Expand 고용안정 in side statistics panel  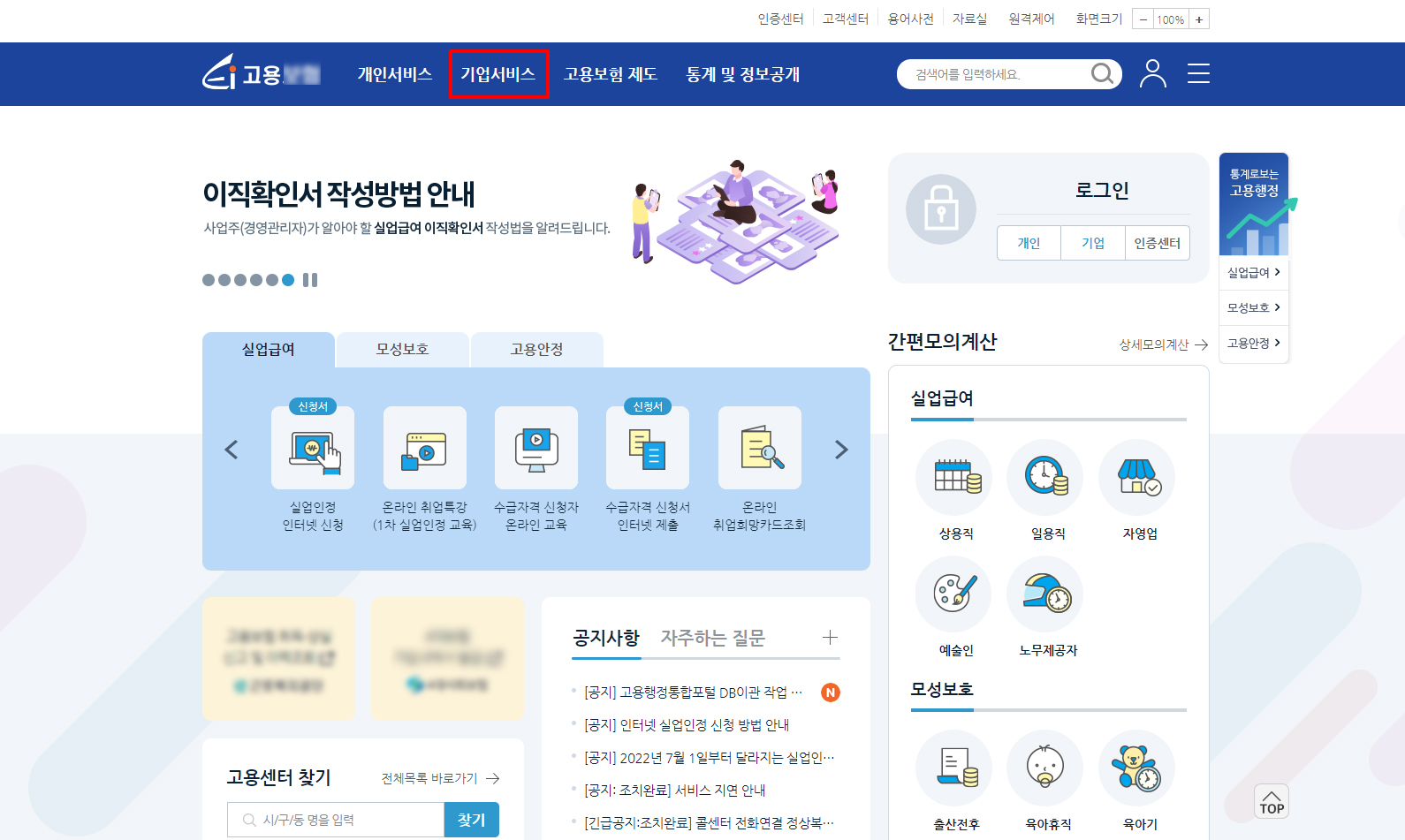pyautogui.click(x=1254, y=343)
